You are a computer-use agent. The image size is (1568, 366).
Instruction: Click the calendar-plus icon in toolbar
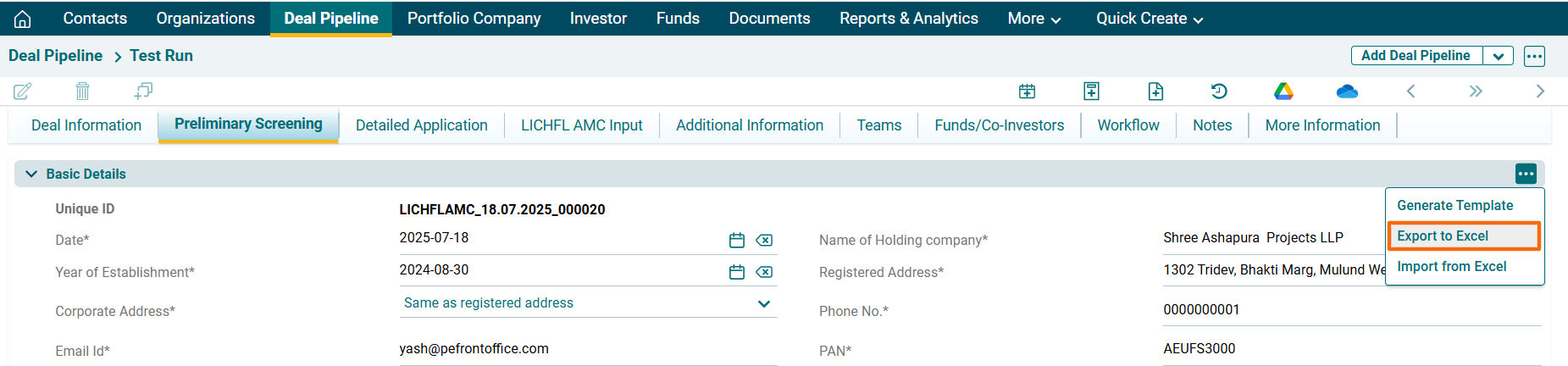click(x=1027, y=91)
